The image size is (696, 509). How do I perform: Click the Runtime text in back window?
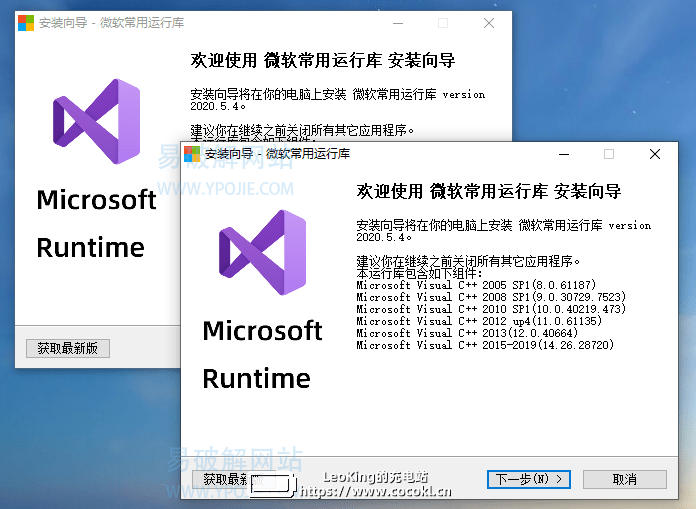[x=91, y=248]
